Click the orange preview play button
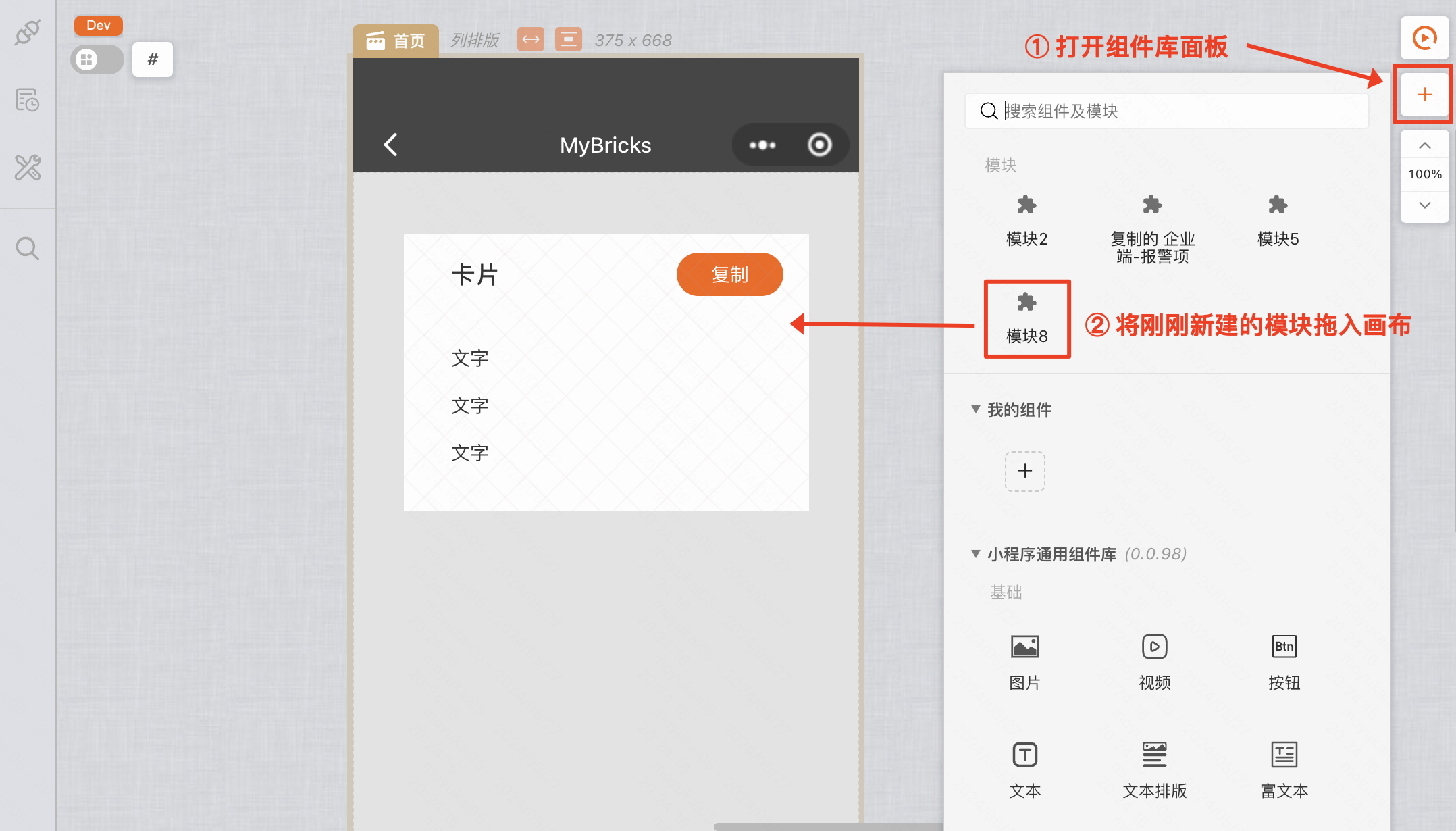 coord(1425,38)
